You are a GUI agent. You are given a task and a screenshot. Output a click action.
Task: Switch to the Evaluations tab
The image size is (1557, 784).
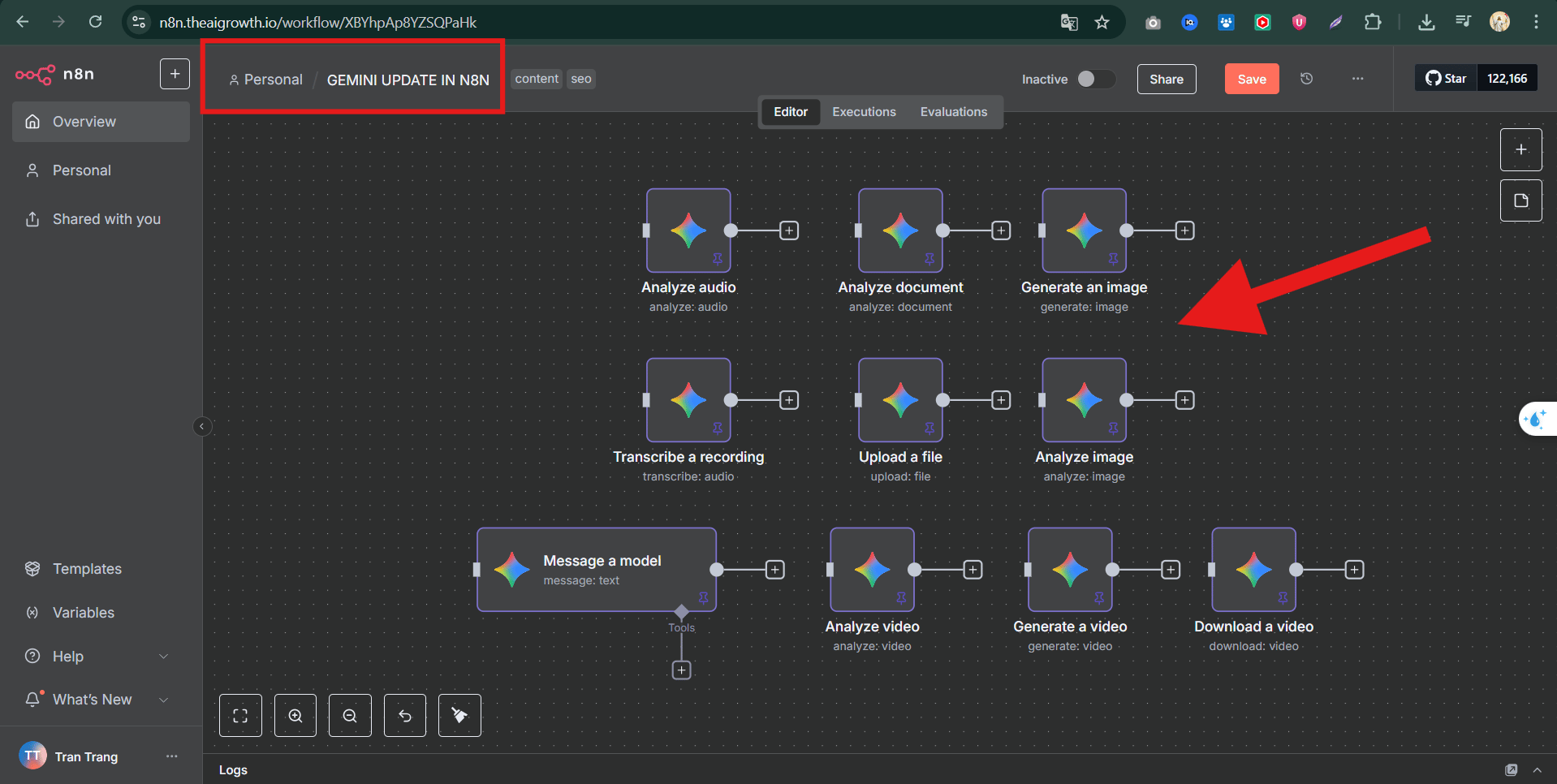point(953,112)
